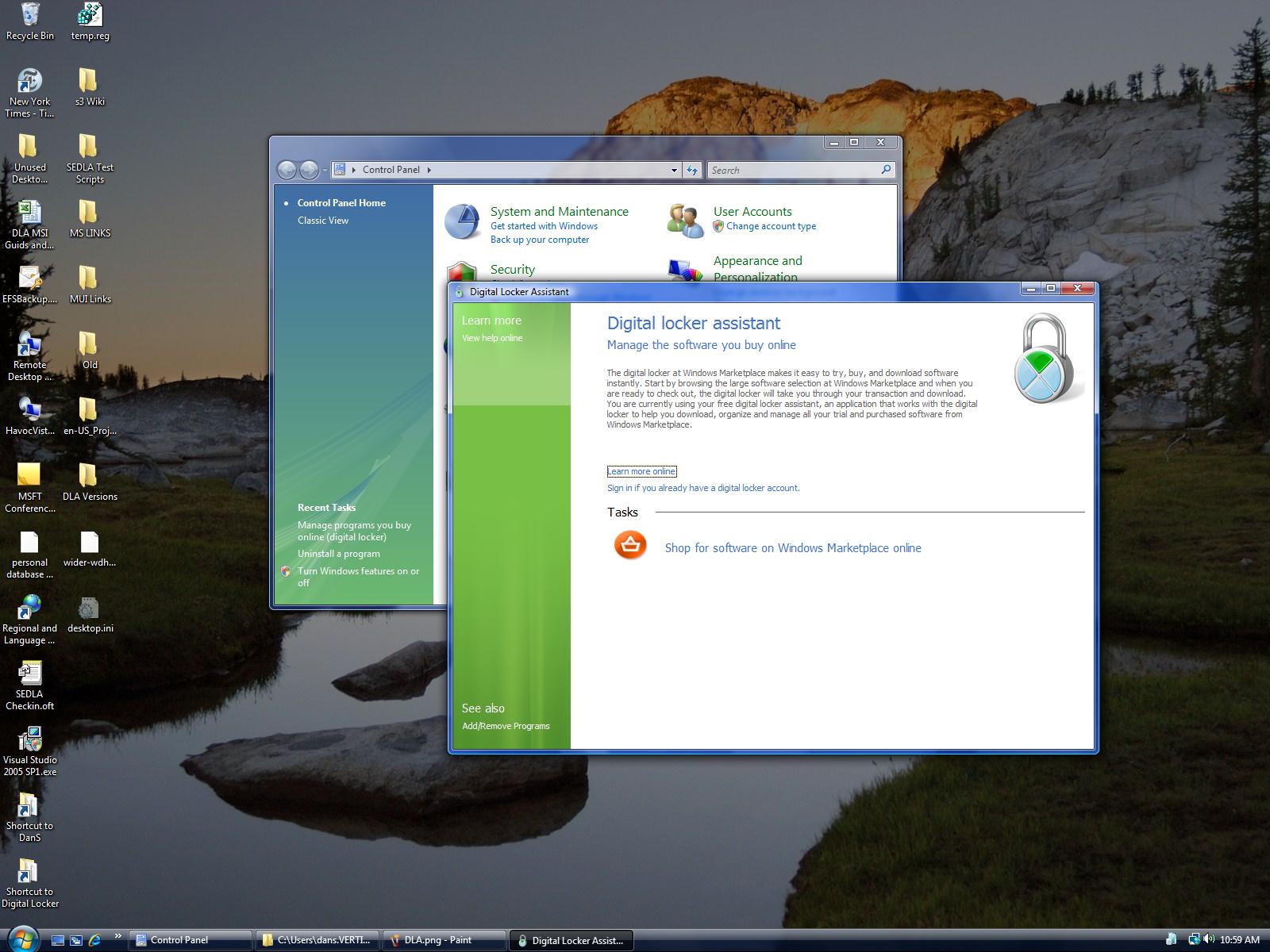Viewport: 1270px width, 952px height.
Task: Click Get started with Windows link
Action: (x=544, y=226)
